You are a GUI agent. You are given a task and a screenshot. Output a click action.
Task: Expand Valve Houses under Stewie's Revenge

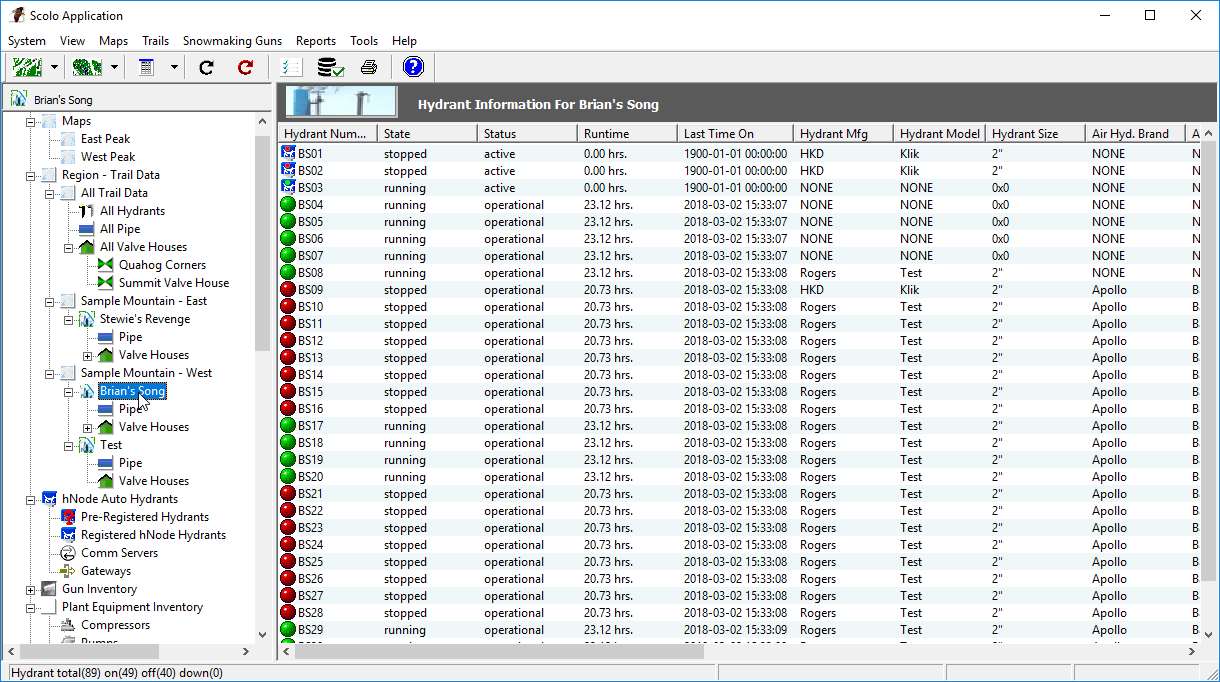88,355
